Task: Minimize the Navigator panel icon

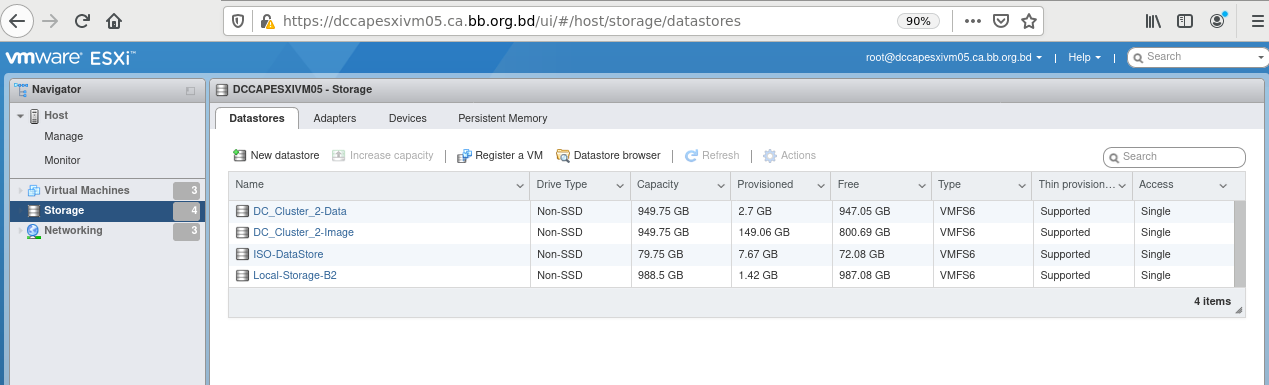Action: (x=190, y=90)
